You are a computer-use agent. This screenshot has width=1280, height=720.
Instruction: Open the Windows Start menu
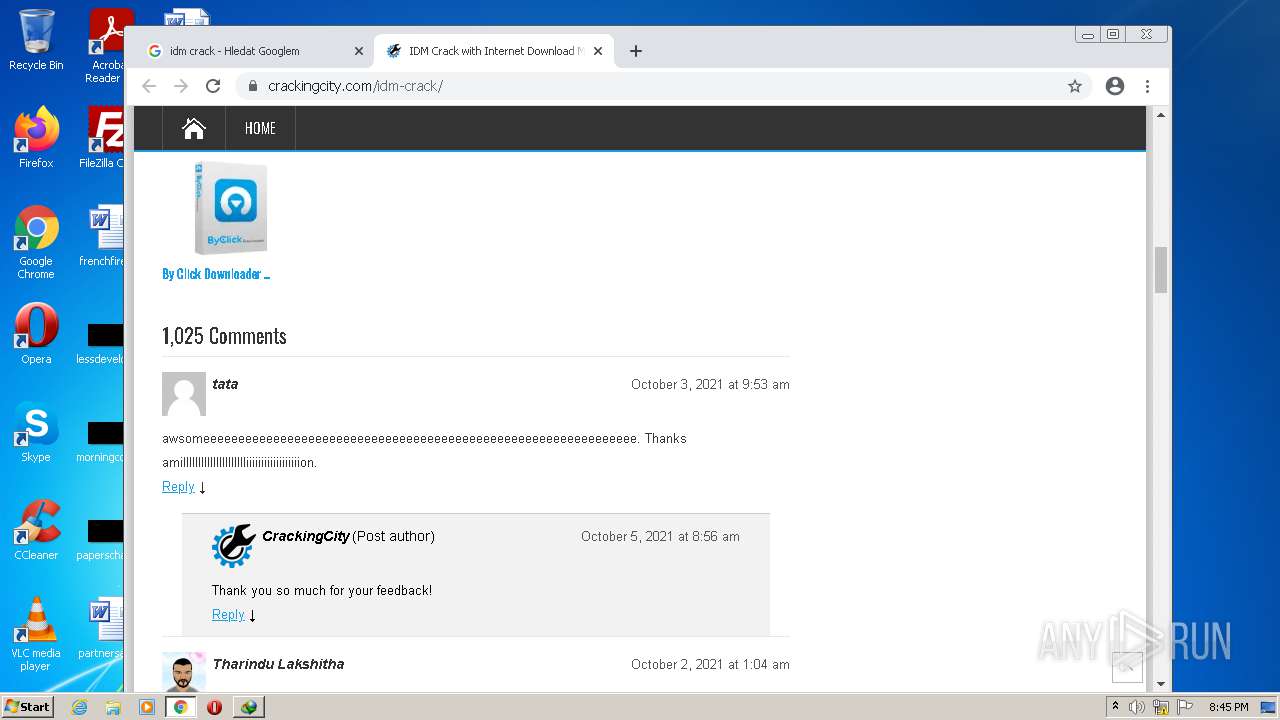[28, 707]
